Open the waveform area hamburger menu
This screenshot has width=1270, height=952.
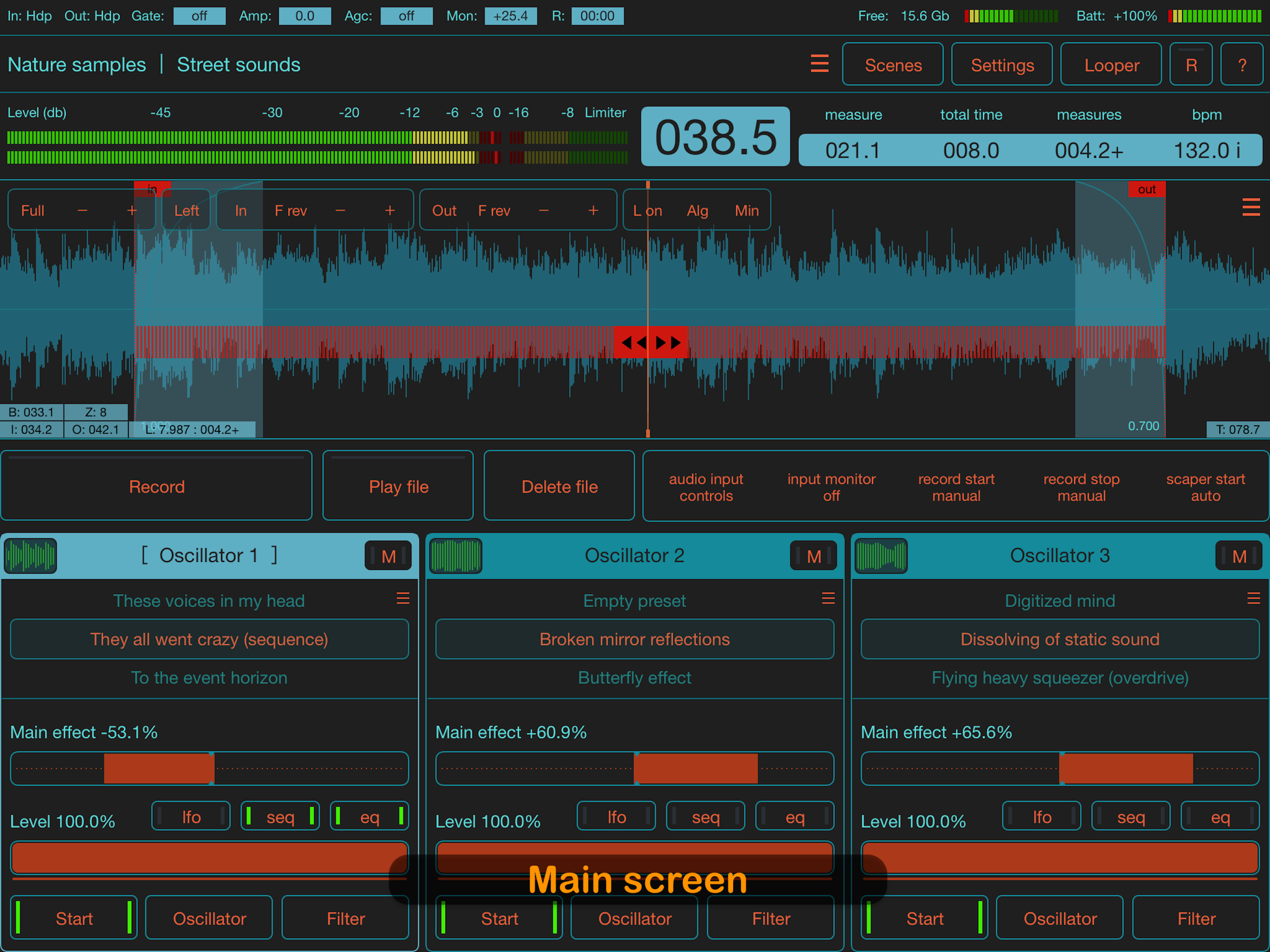coord(1250,207)
